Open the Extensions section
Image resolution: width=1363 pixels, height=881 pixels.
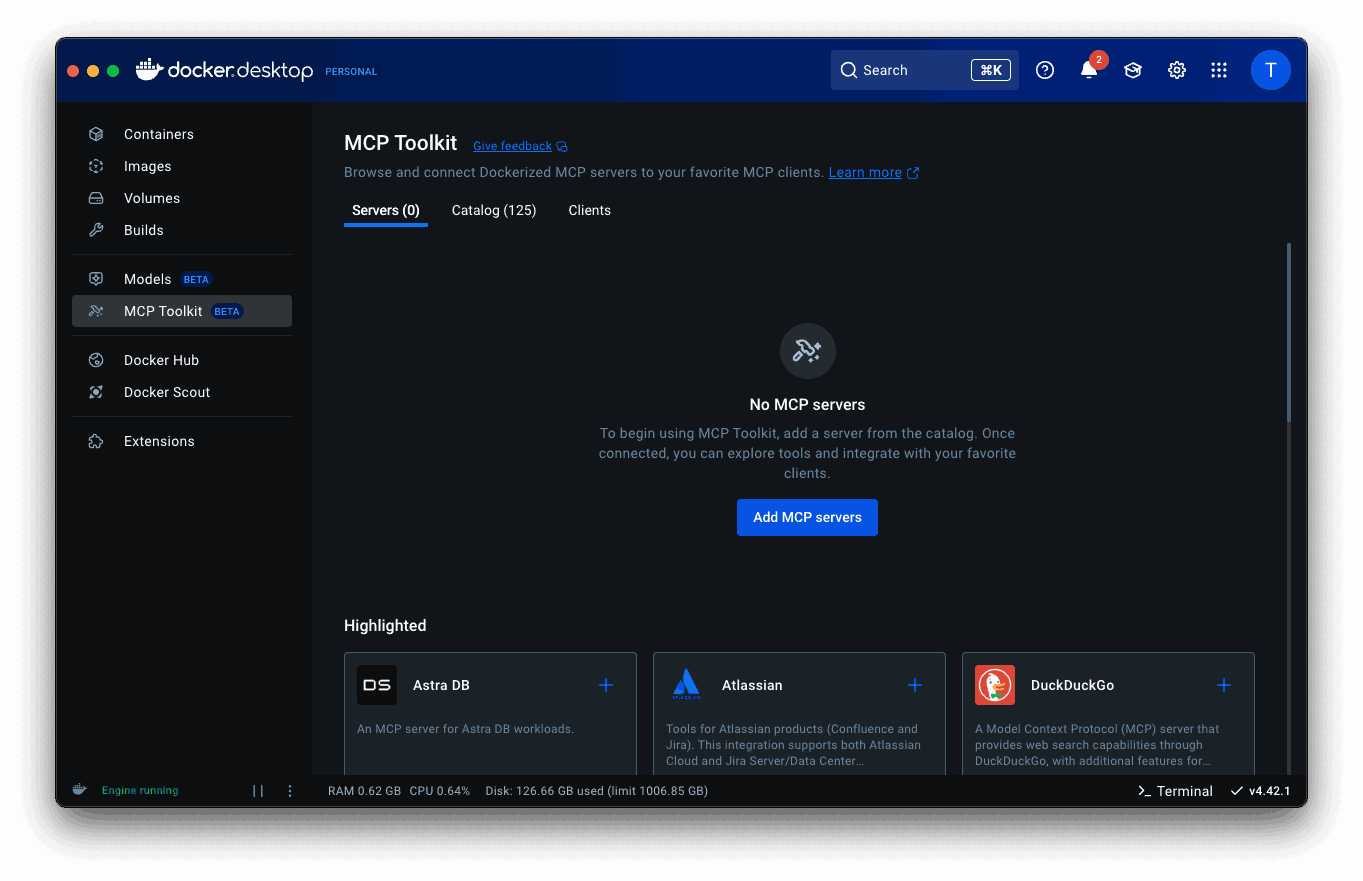pos(160,441)
